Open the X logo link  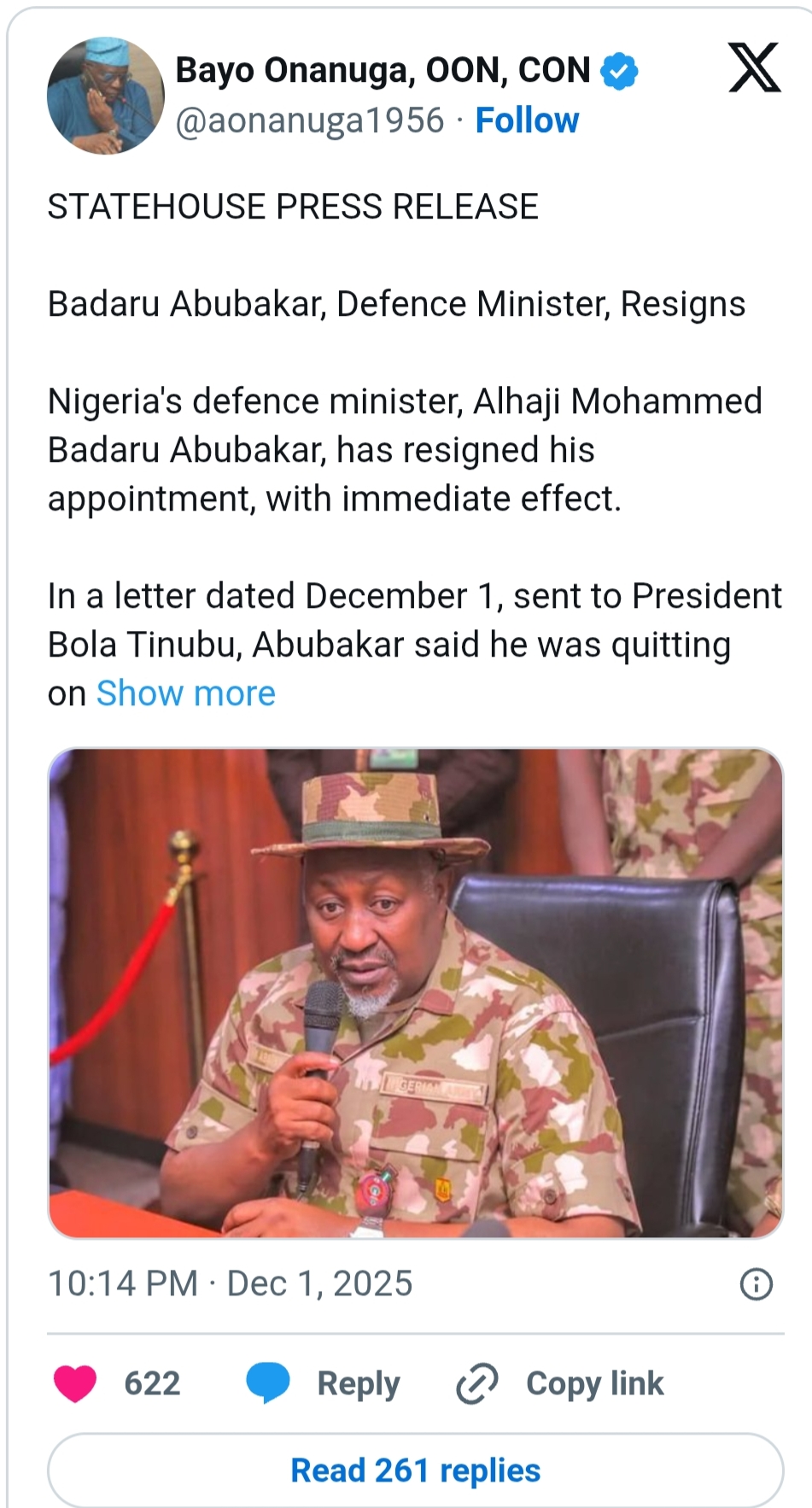(754, 67)
